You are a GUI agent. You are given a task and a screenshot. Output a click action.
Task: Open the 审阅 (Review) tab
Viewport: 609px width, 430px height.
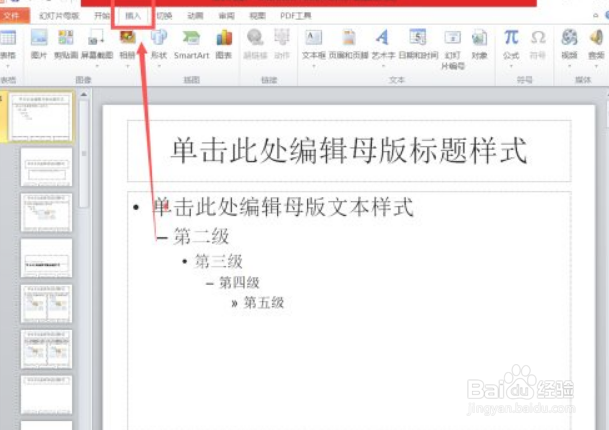coord(226,16)
